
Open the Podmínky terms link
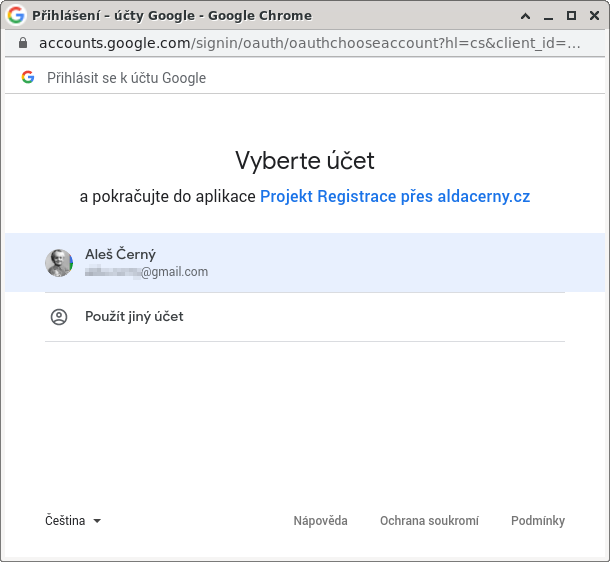pyautogui.click(x=538, y=520)
